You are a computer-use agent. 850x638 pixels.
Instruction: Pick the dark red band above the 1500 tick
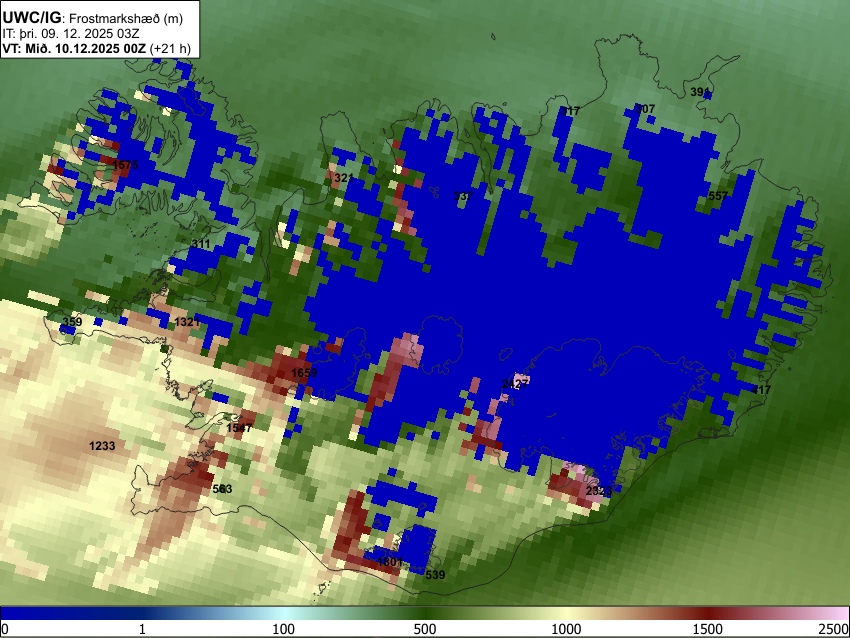[x=708, y=613]
